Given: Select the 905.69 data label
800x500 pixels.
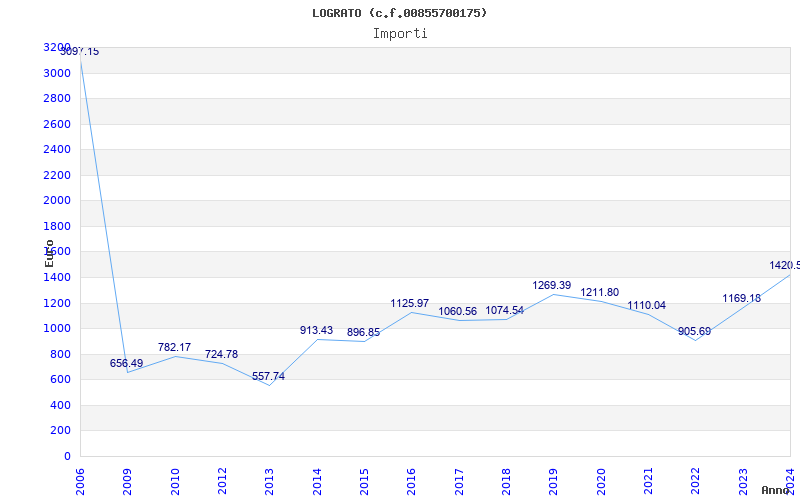Looking at the screenshot, I should [x=694, y=331].
